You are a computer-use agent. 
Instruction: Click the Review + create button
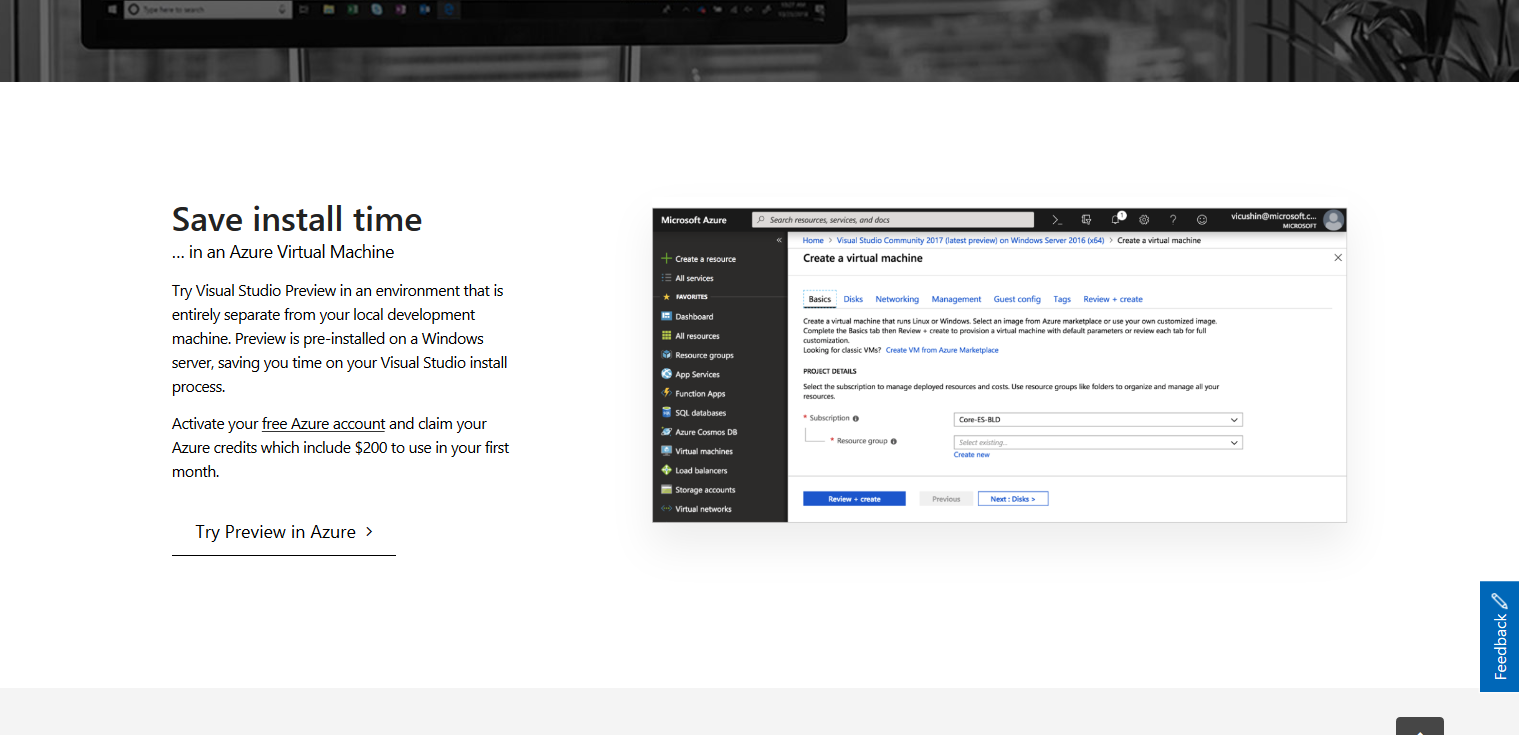click(853, 498)
